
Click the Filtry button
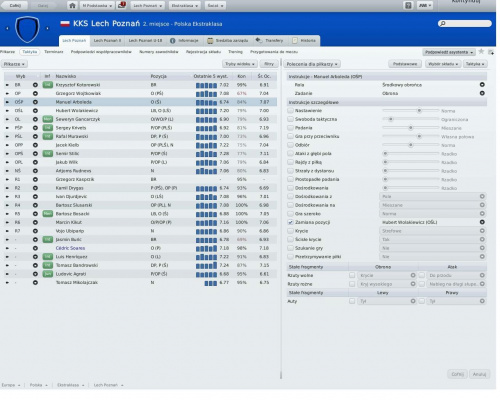pyautogui.click(x=269, y=64)
